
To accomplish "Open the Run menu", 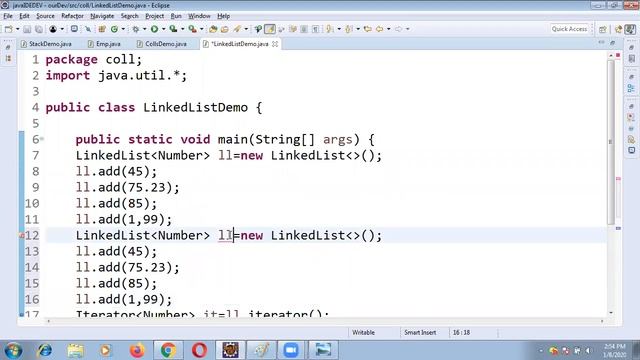I will 176,16.
